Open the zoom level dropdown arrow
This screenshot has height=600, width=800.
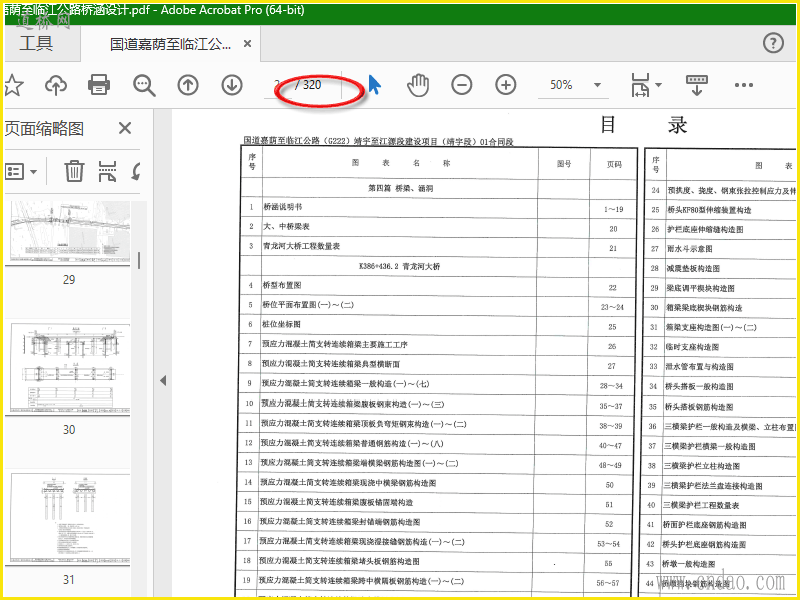tap(597, 85)
